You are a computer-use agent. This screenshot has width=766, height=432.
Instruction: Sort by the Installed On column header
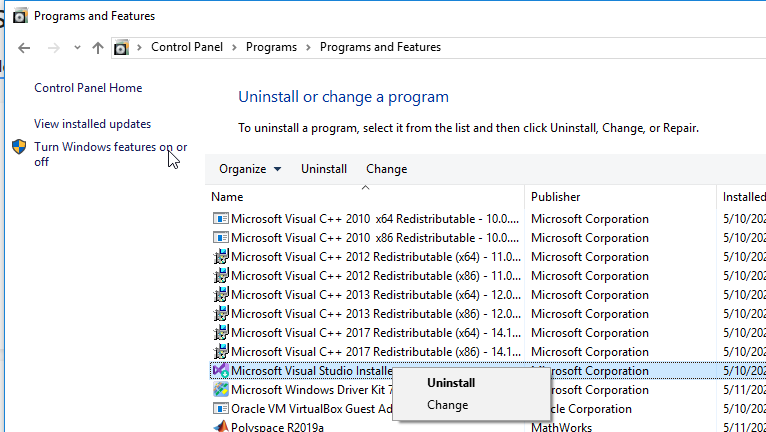coord(742,197)
